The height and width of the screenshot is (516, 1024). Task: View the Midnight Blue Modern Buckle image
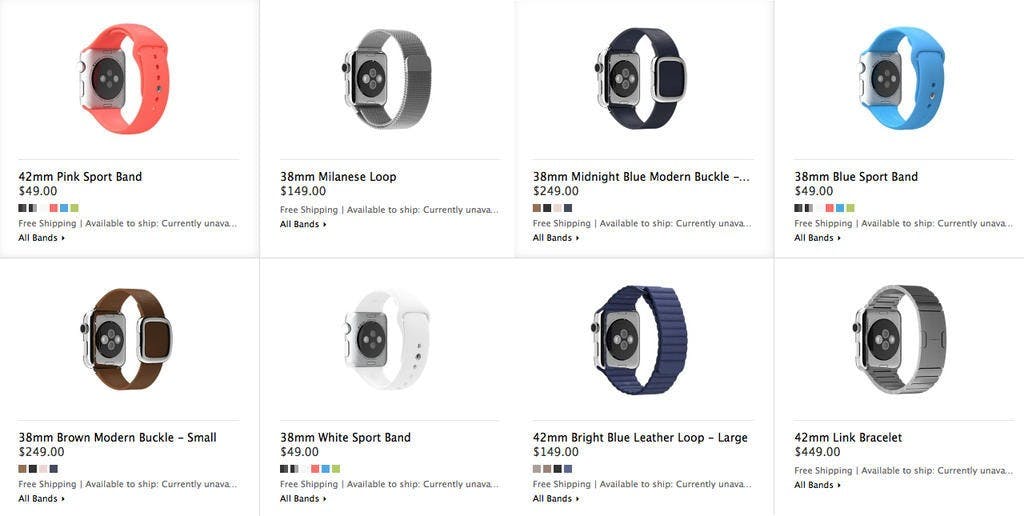[641, 78]
